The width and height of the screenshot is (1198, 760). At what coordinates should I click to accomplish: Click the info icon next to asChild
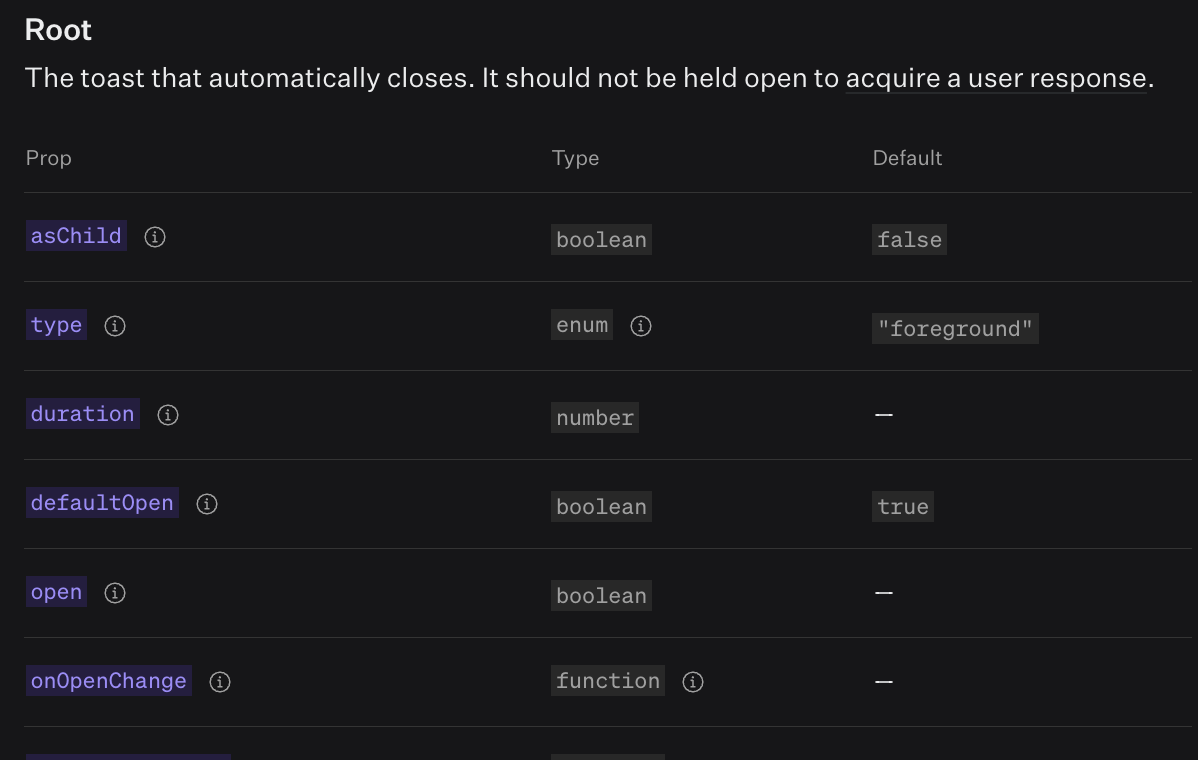click(154, 237)
